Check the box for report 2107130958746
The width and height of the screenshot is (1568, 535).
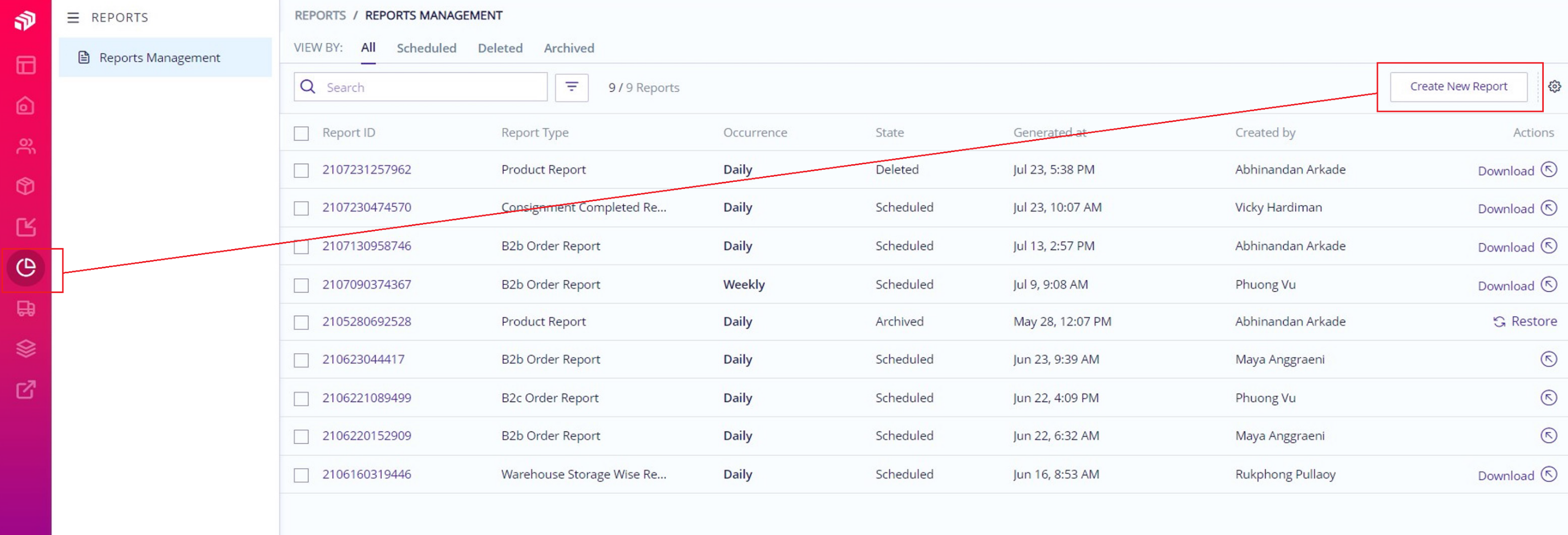click(x=301, y=246)
